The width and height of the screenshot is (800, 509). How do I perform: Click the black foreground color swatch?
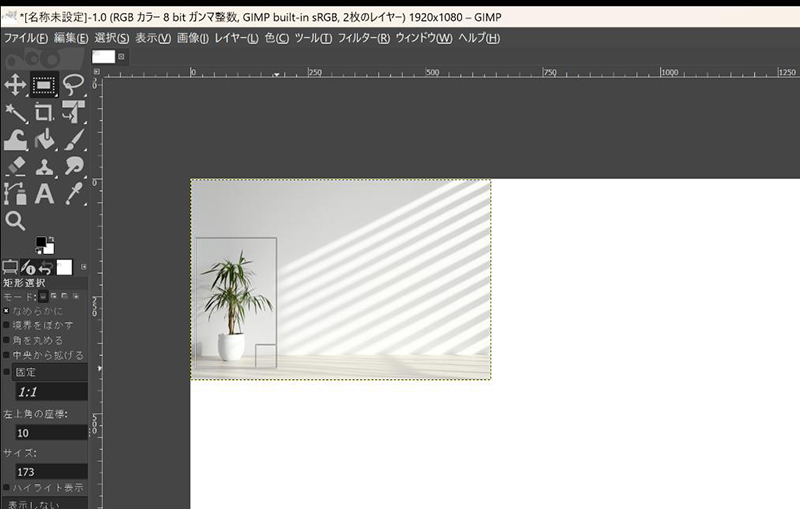tap(40, 241)
